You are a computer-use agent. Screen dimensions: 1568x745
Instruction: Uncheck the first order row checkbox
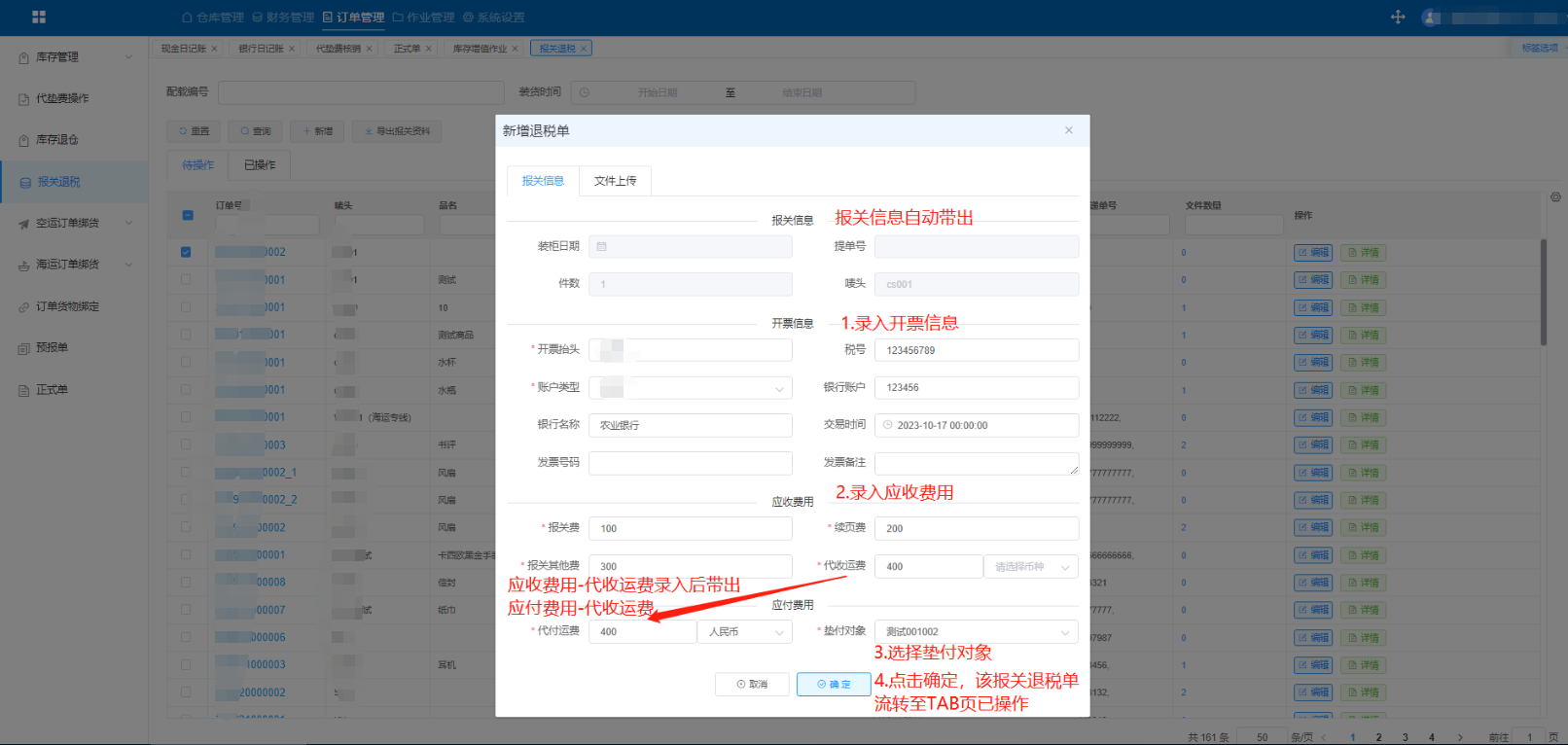click(x=186, y=252)
